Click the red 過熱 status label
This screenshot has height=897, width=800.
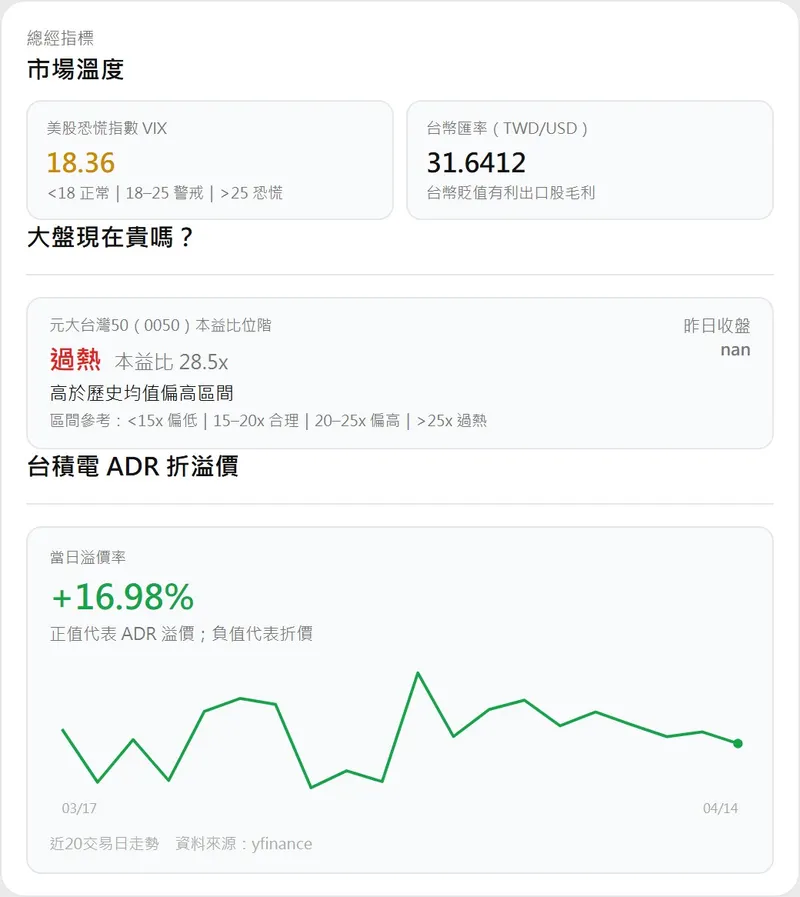pos(75,360)
